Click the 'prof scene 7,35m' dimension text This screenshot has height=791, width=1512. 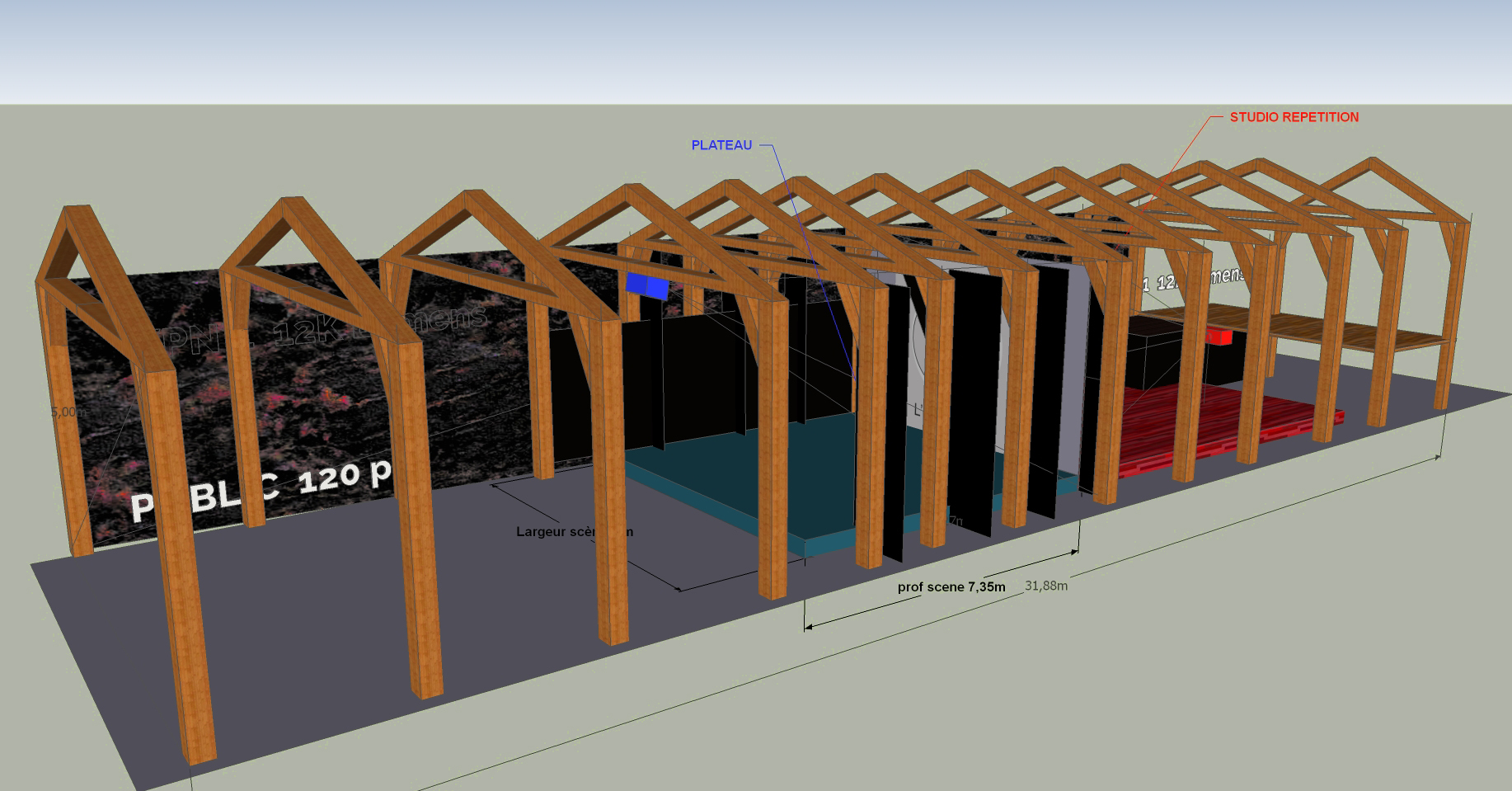(x=951, y=587)
